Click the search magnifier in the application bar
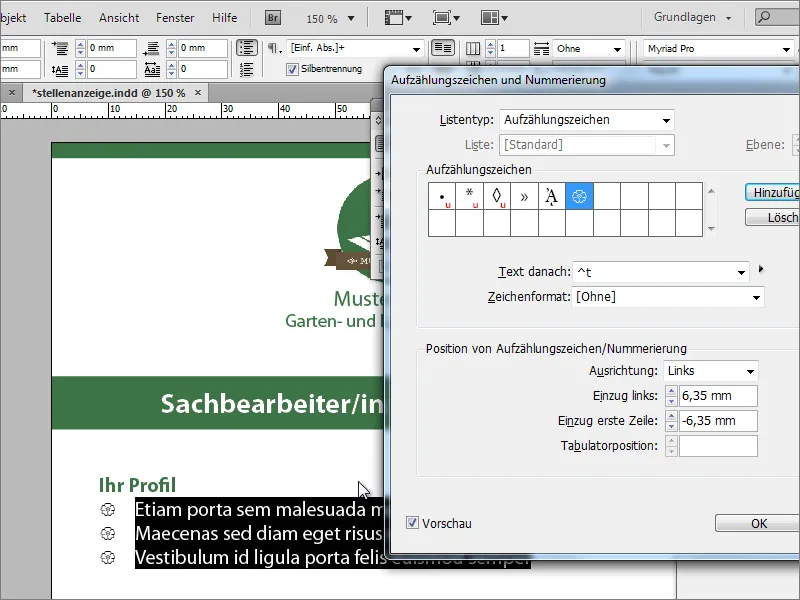800x600 pixels. click(764, 16)
